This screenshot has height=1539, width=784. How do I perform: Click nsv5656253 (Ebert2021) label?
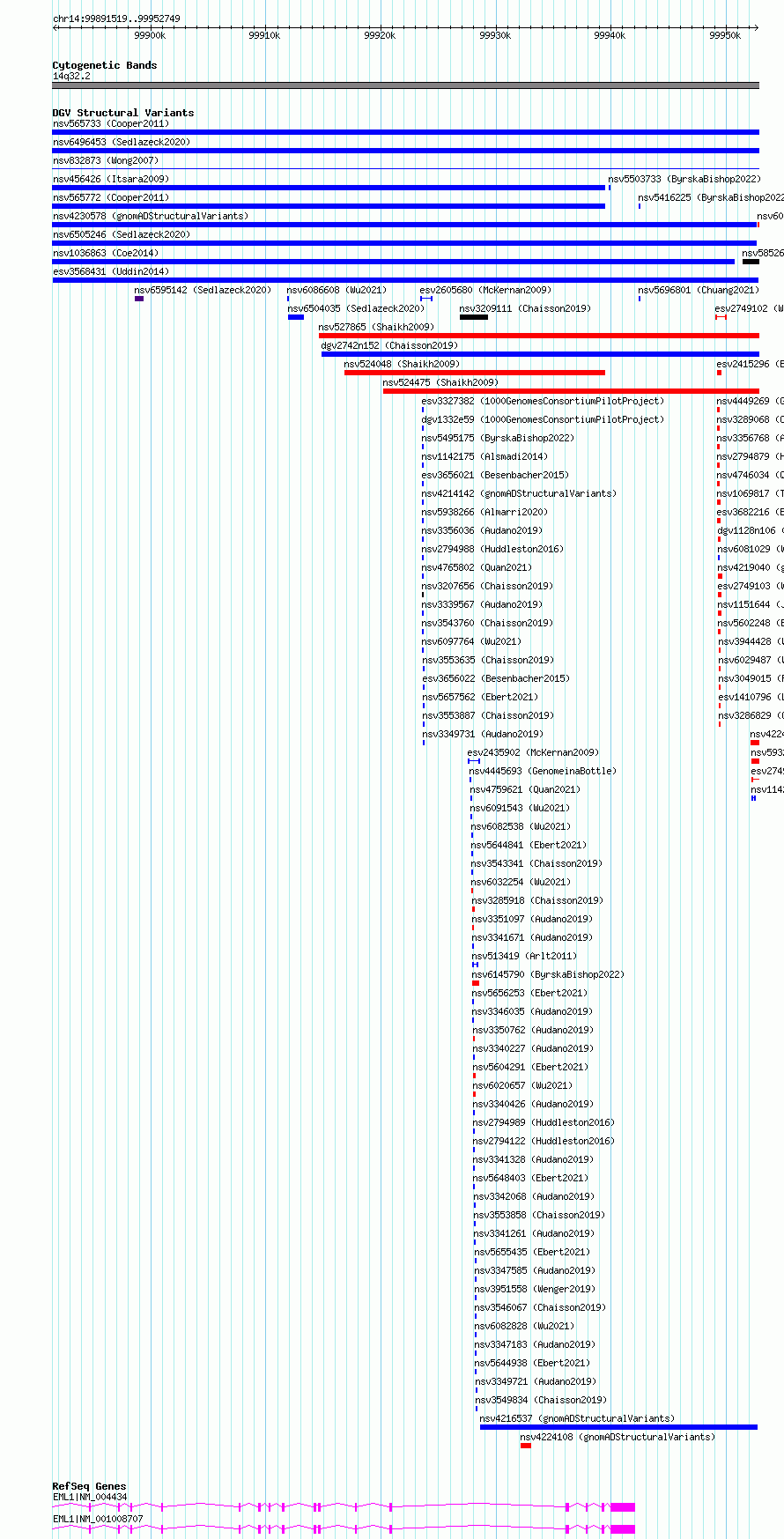(529, 994)
